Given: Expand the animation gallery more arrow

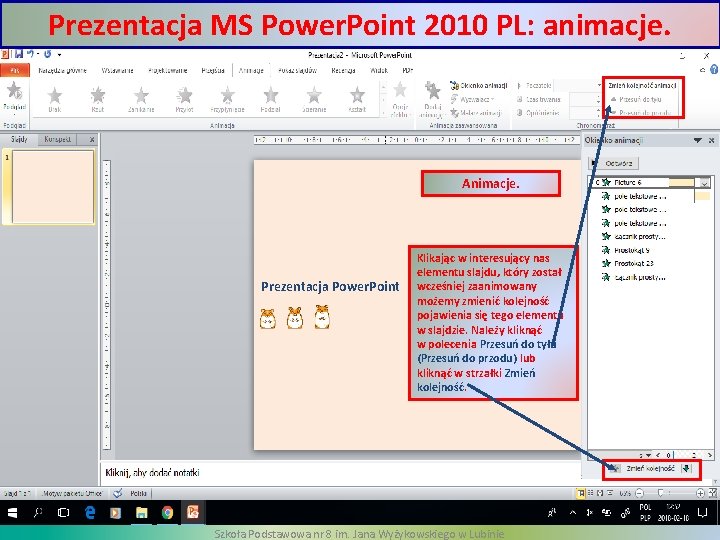Looking at the screenshot, I should click(383, 113).
